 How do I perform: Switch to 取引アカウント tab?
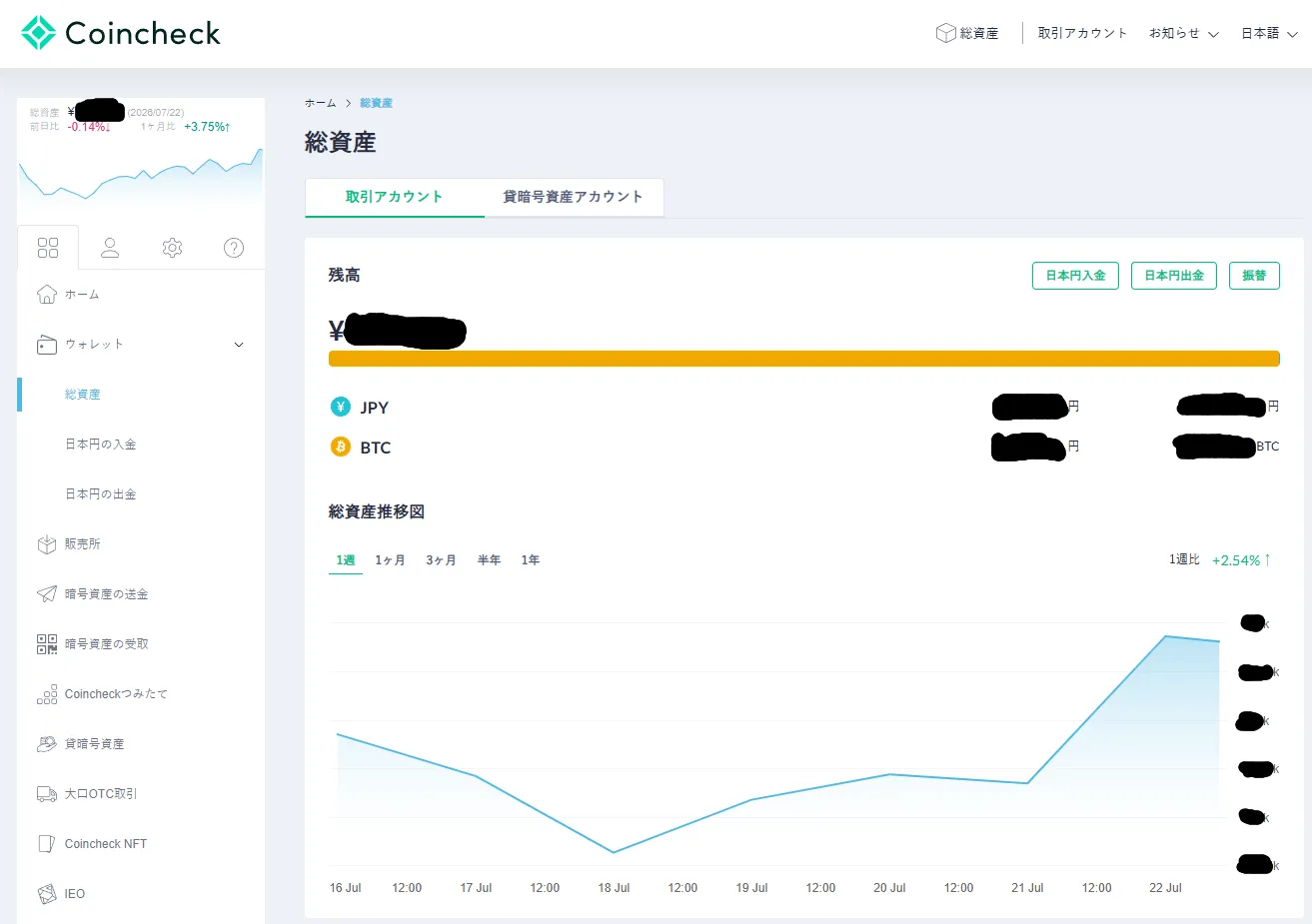pyautogui.click(x=394, y=197)
